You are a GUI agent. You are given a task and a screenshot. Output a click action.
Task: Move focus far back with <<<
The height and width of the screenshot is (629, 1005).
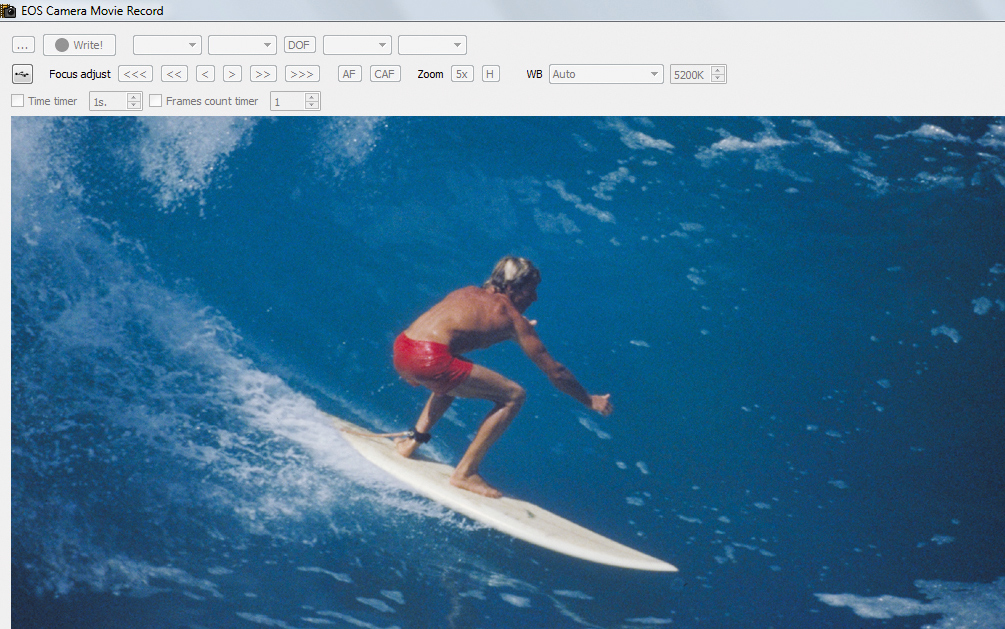coord(135,74)
